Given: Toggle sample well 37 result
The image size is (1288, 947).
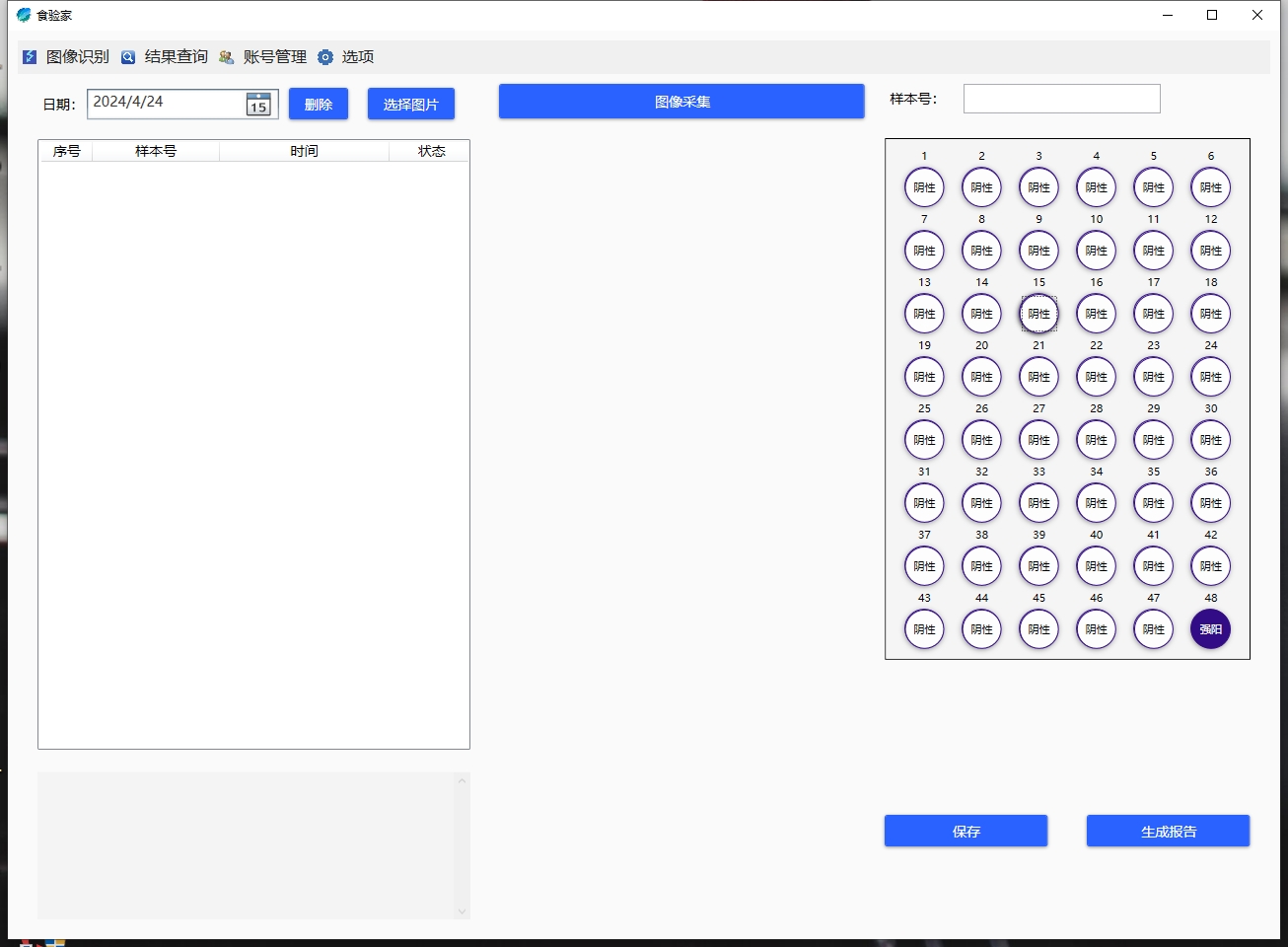Looking at the screenshot, I should coord(924,566).
